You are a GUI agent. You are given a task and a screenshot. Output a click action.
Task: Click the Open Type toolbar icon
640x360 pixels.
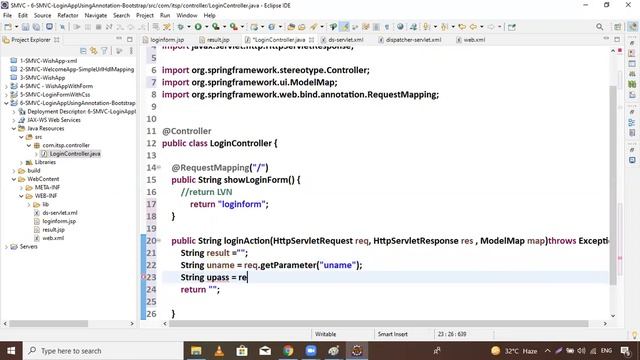pos(291,27)
